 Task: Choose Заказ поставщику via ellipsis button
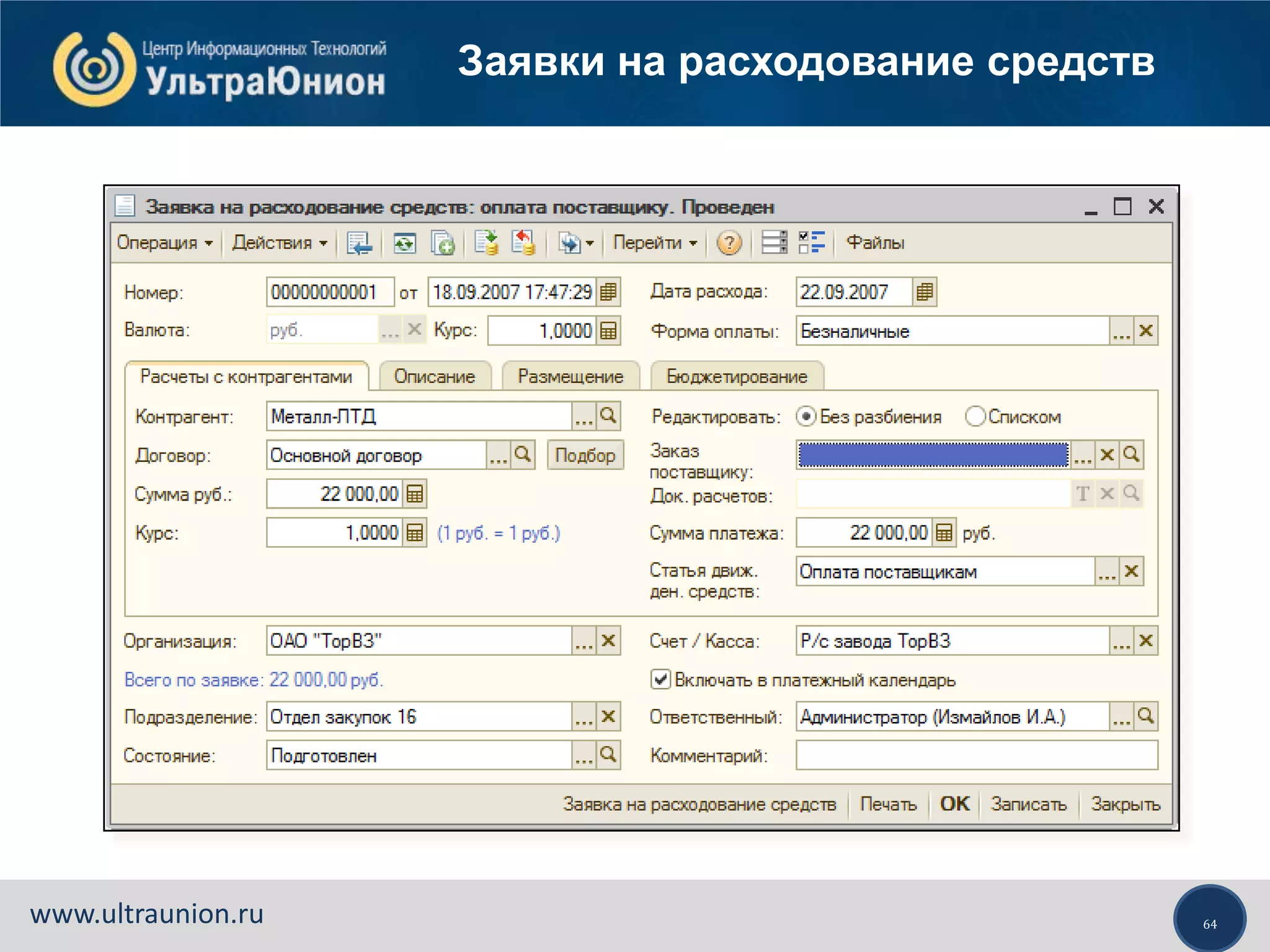1083,455
